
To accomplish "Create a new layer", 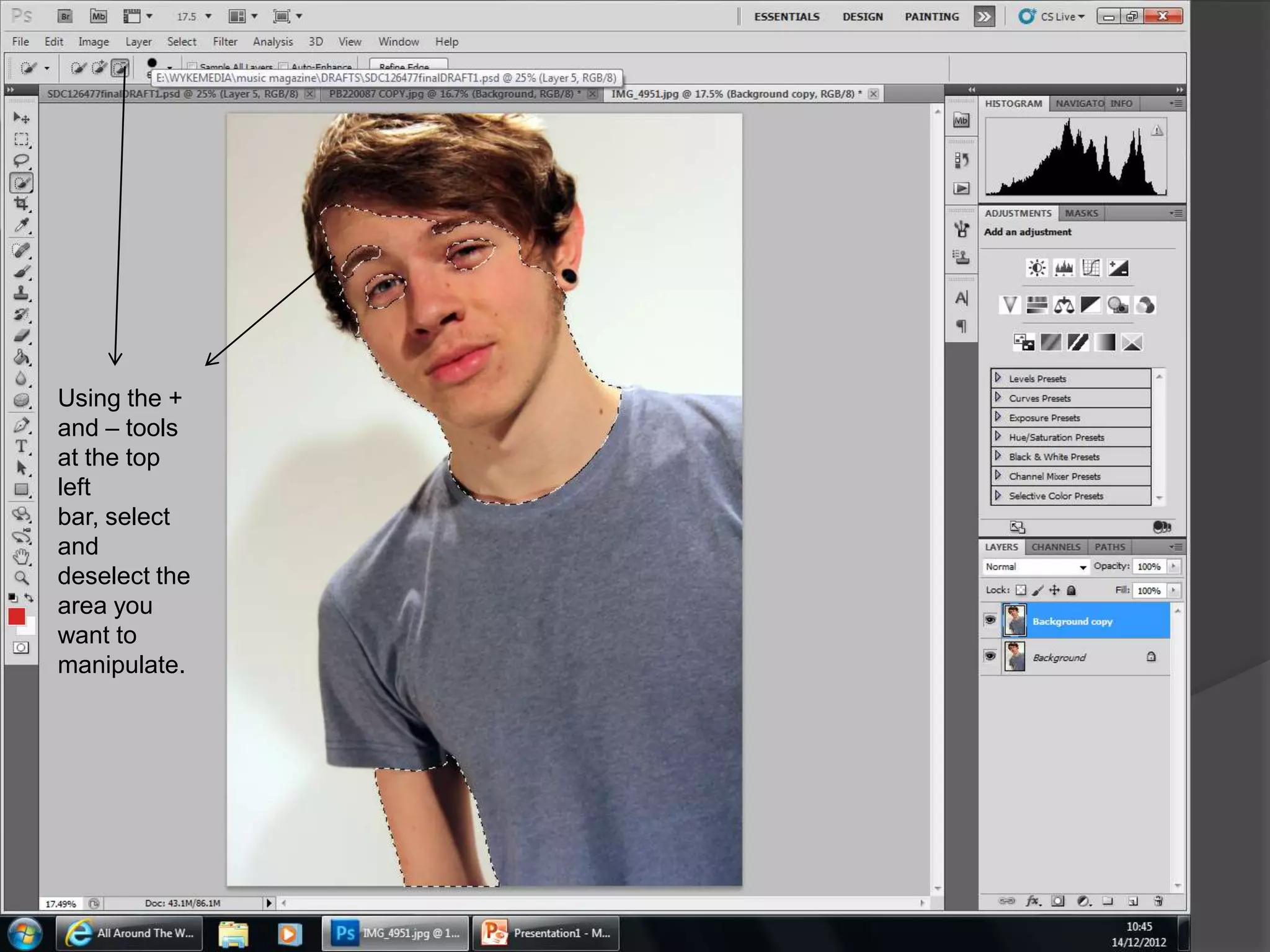I will click(1133, 901).
